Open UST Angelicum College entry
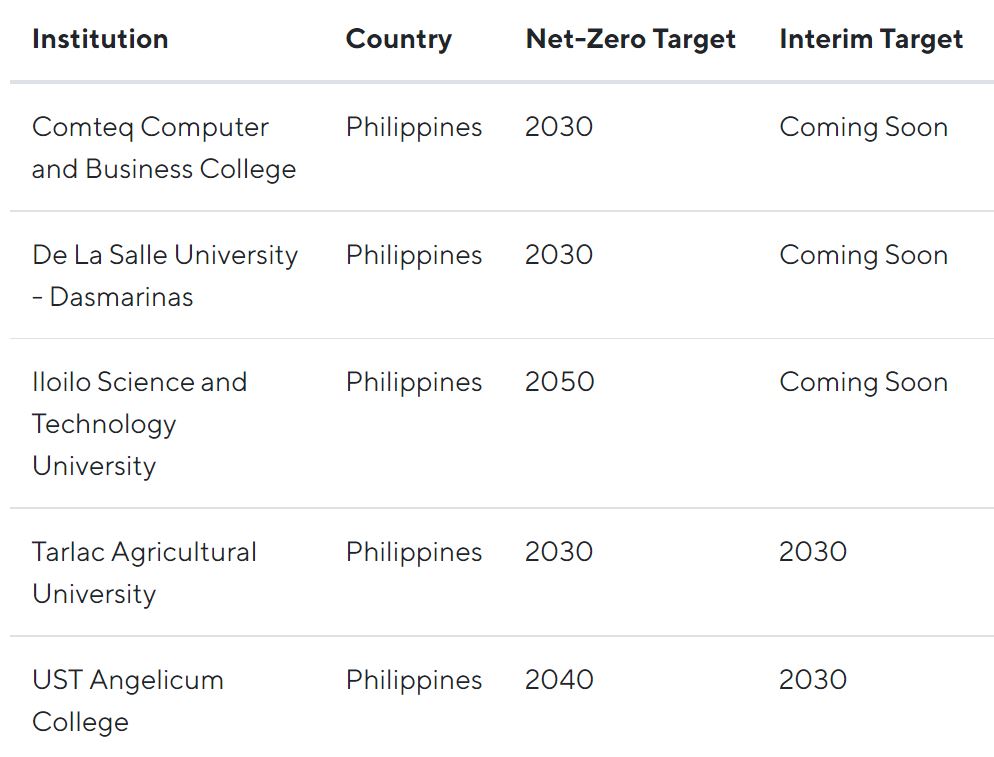This screenshot has width=994, height=757. [128, 701]
